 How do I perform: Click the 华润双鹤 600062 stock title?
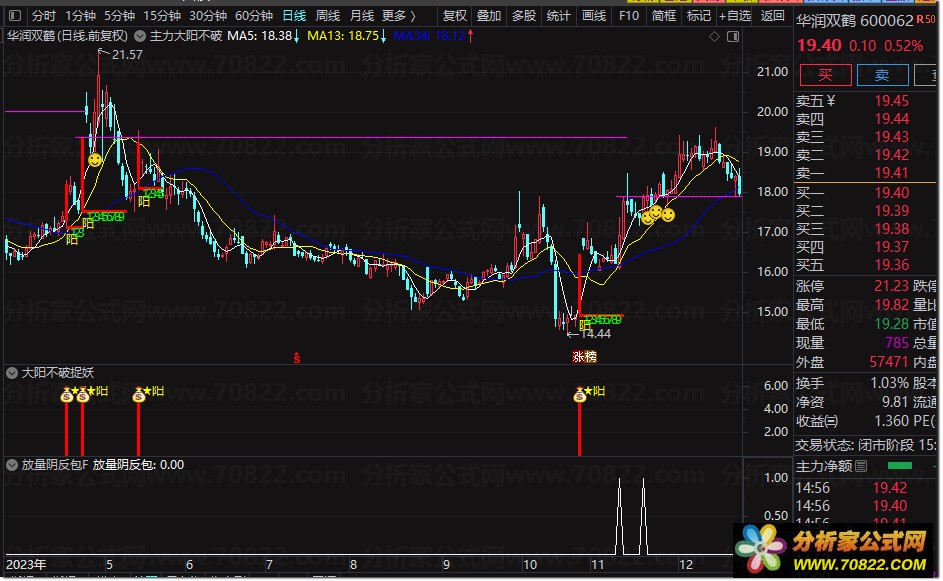[855, 21]
